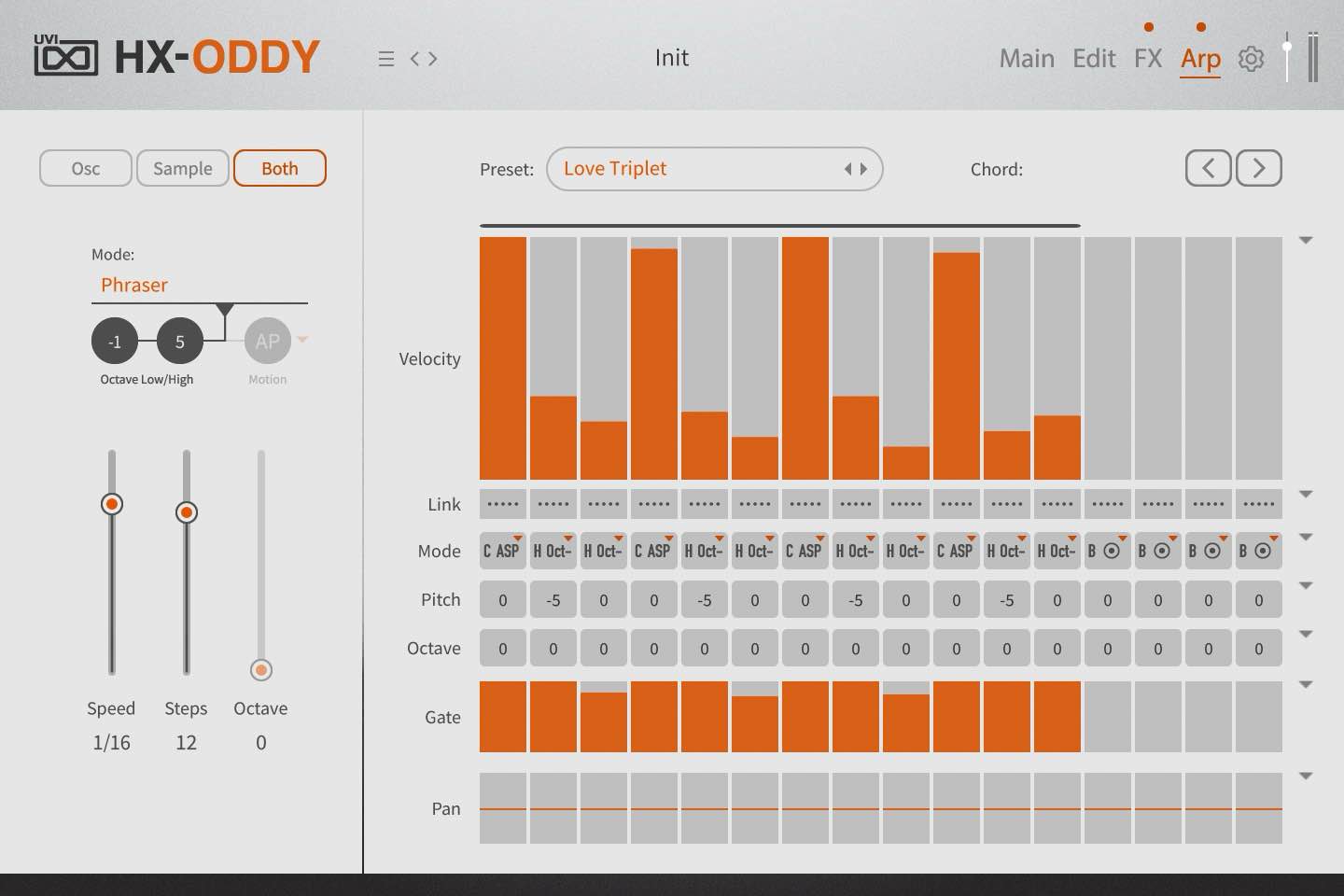The image size is (1344, 896).
Task: Select the Osc layer button
Action: coord(86,169)
